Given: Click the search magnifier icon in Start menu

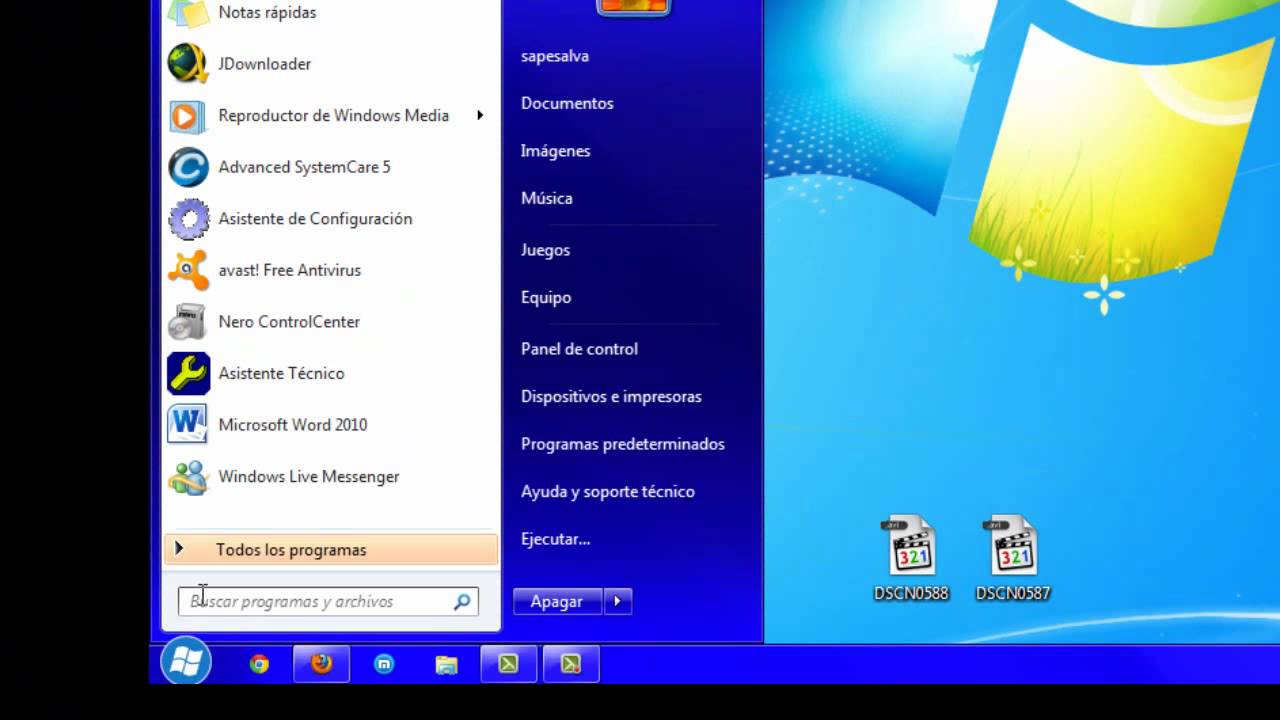Looking at the screenshot, I should (462, 602).
